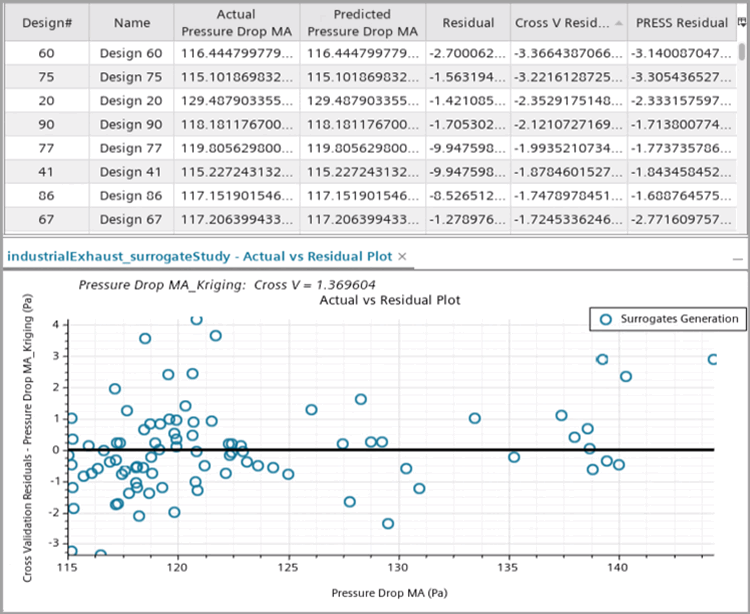Select the Design 20 name cell
Image resolution: width=750 pixels, height=614 pixels.
pyautogui.click(x=131, y=100)
